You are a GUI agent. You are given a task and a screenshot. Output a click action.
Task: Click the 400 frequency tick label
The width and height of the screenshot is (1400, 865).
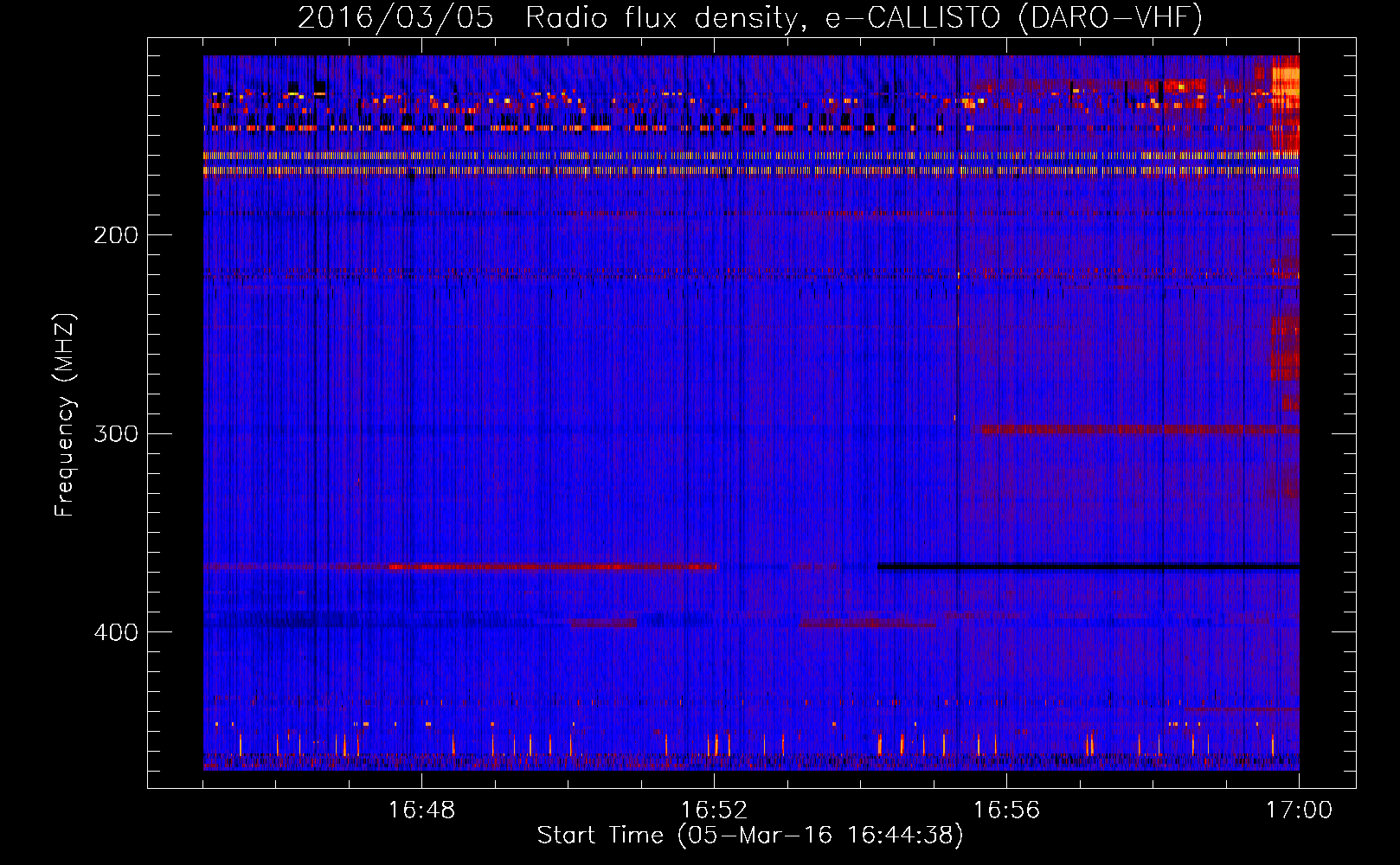pyautogui.click(x=116, y=632)
